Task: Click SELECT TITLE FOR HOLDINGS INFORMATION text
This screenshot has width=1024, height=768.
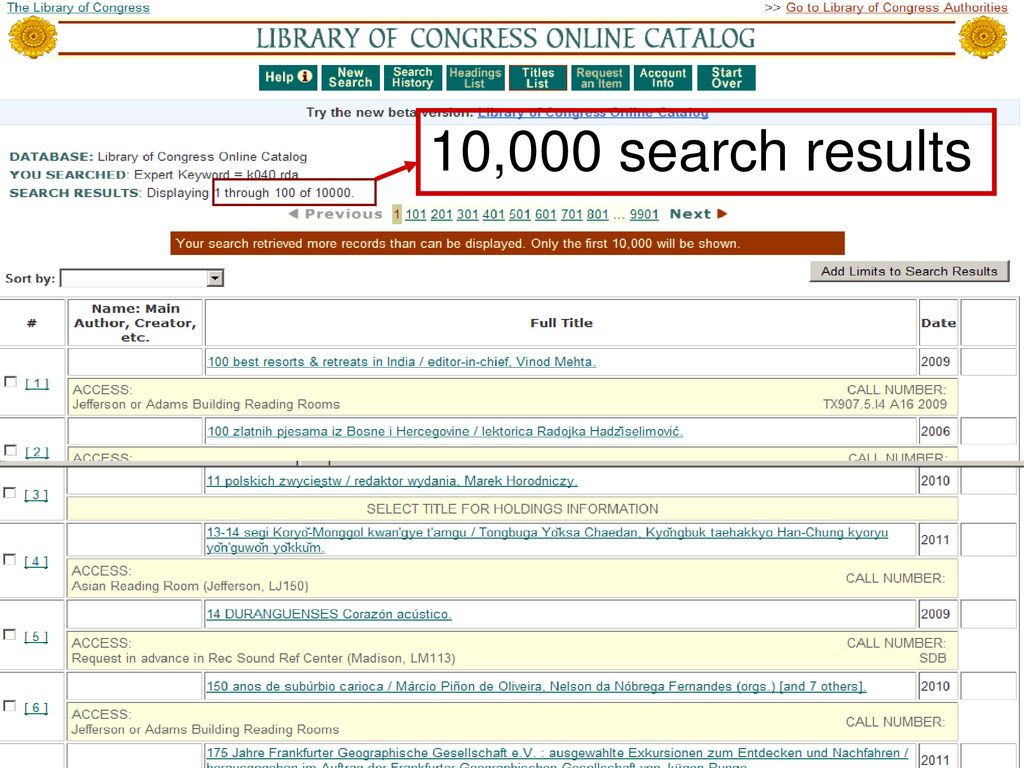Action: 513,509
